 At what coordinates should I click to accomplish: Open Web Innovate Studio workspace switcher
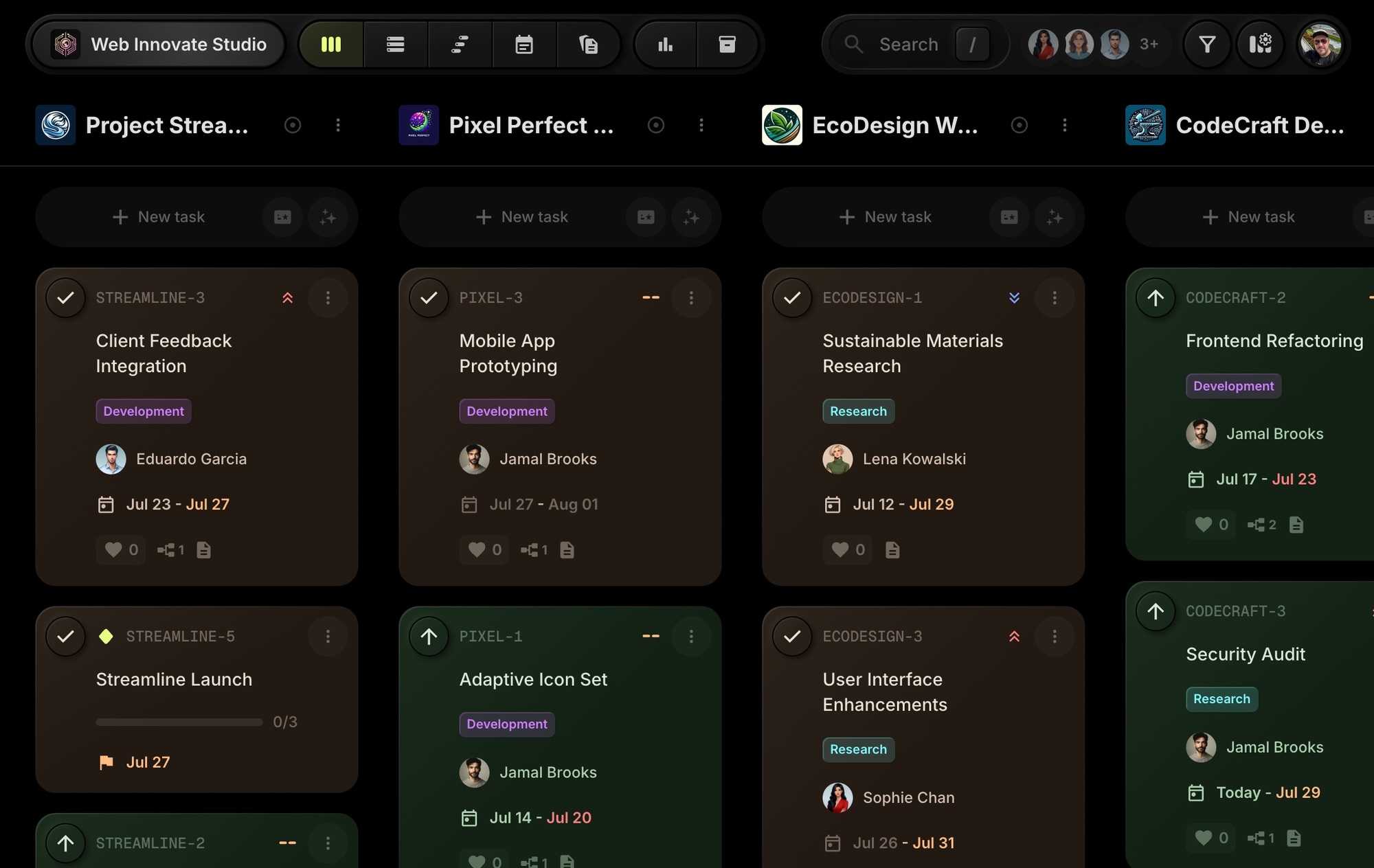[x=159, y=45]
